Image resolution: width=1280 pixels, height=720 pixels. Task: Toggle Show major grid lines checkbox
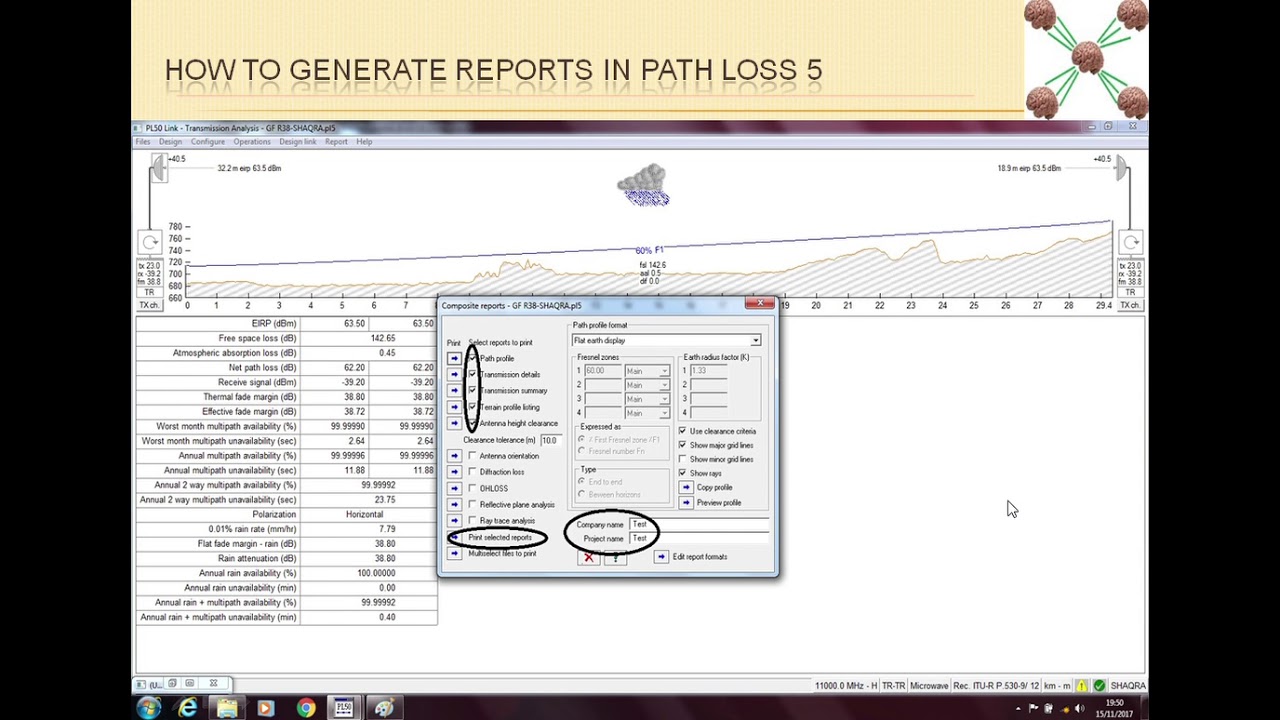[683, 445]
